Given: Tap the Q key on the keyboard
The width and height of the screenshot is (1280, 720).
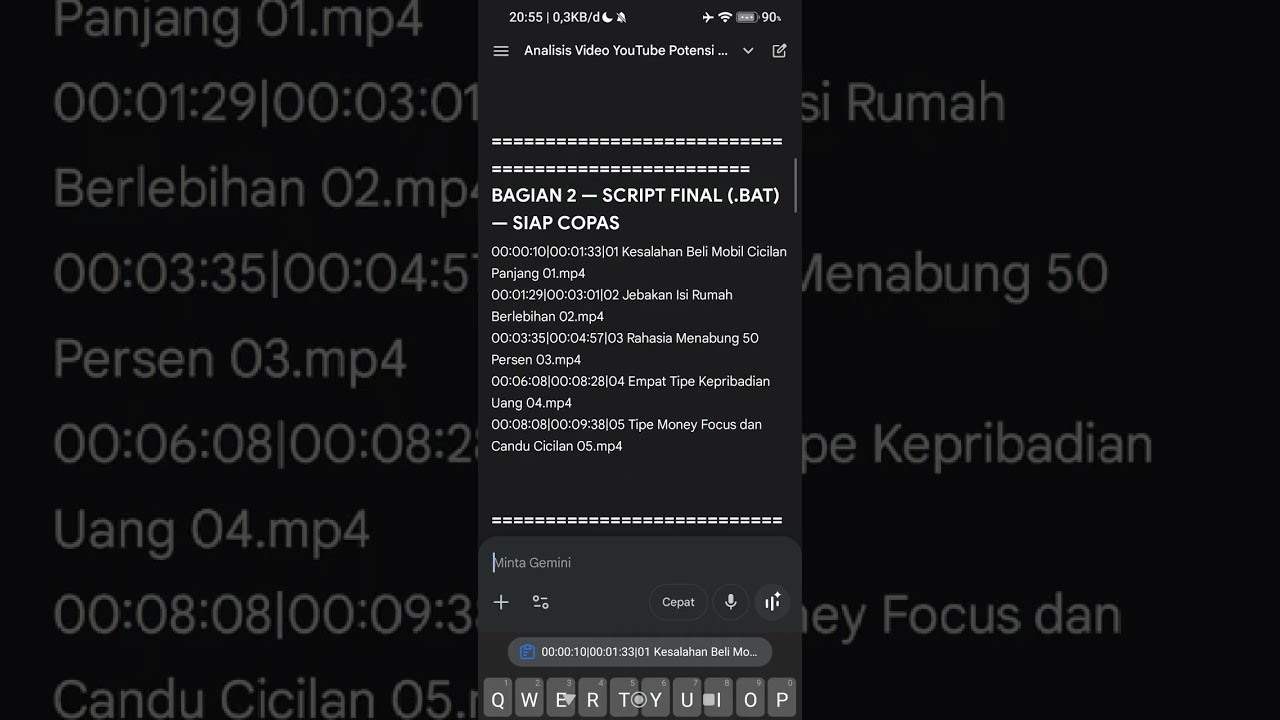Looking at the screenshot, I should (x=498, y=699).
